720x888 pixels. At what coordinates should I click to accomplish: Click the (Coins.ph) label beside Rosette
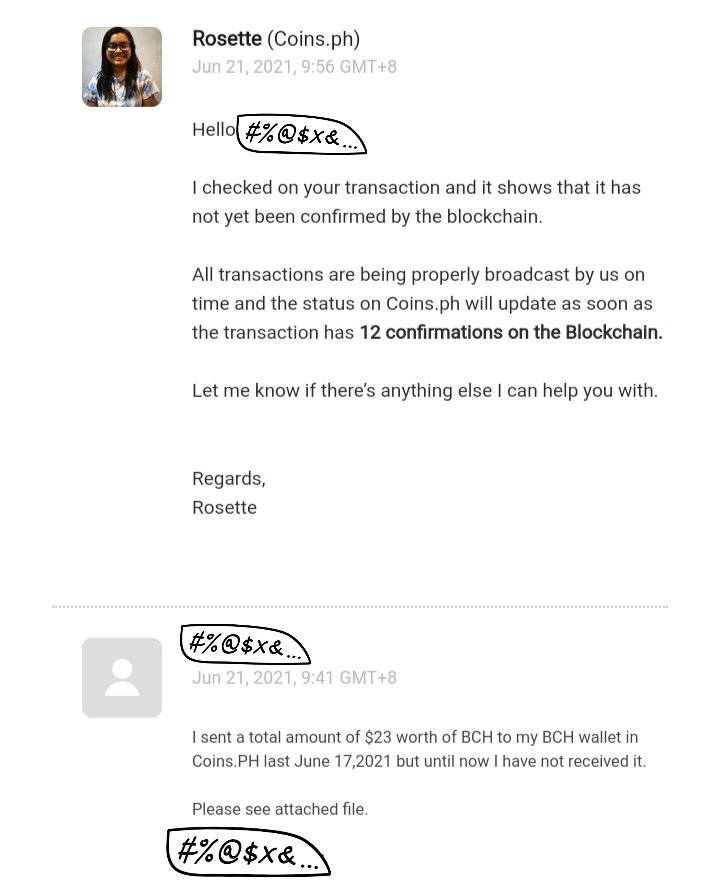(x=313, y=39)
